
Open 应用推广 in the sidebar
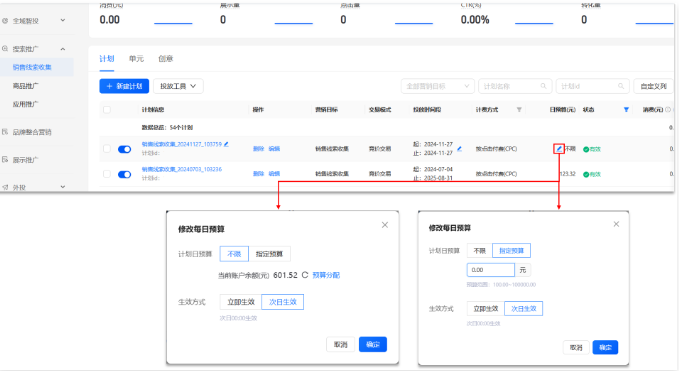tap(25, 104)
